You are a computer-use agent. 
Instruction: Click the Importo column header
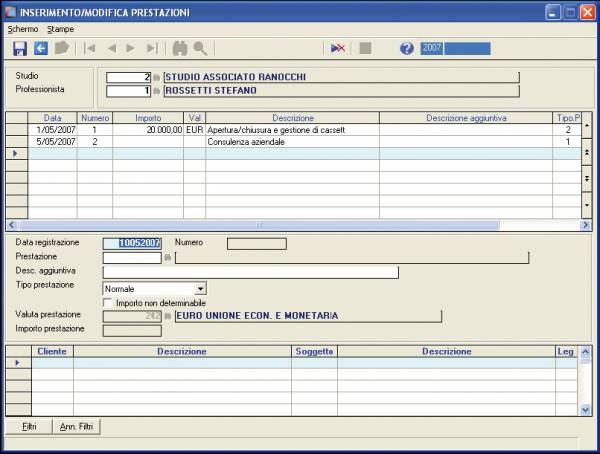[148, 118]
